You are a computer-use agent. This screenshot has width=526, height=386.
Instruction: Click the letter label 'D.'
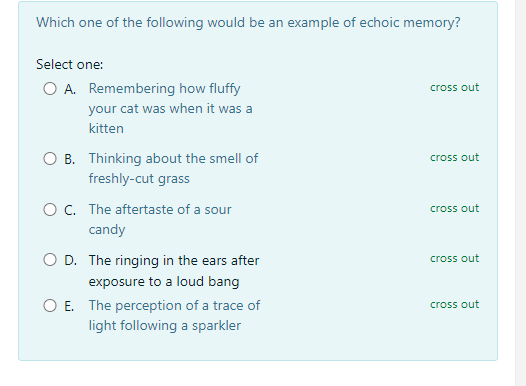coord(70,261)
